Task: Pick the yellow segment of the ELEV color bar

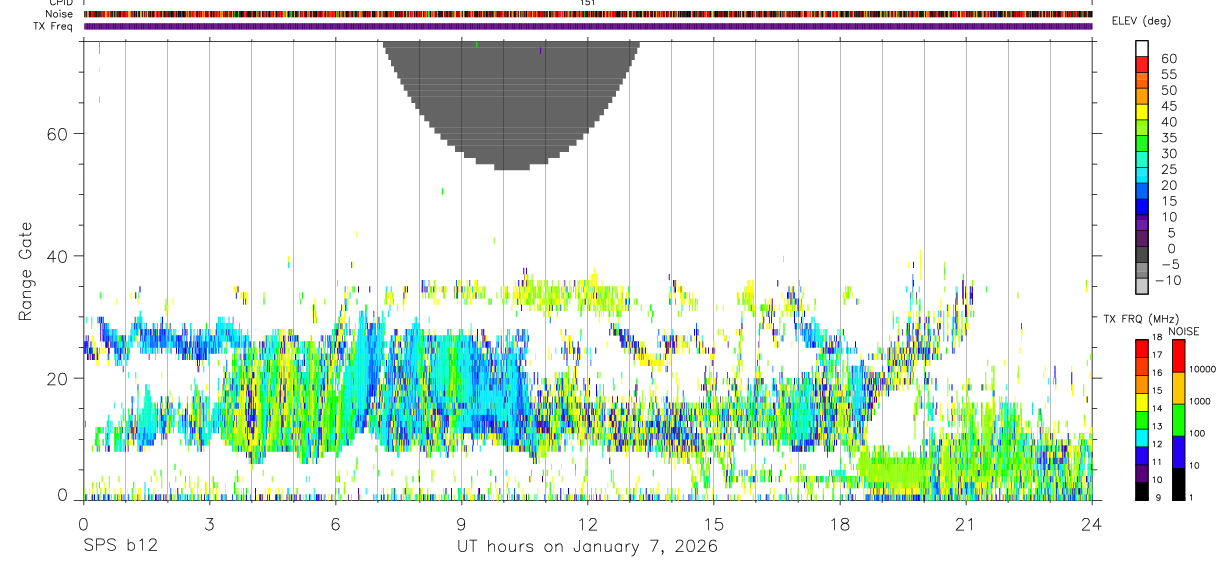Action: pyautogui.click(x=1142, y=113)
